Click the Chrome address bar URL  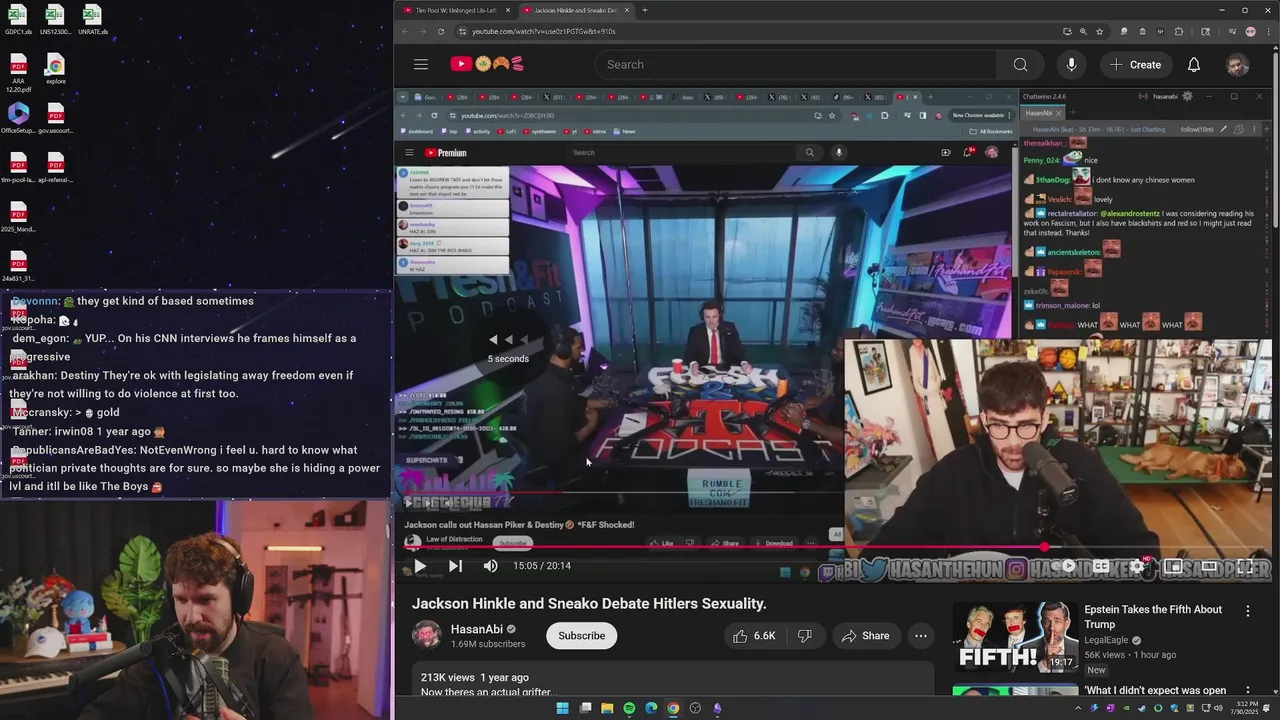pyautogui.click(x=544, y=31)
